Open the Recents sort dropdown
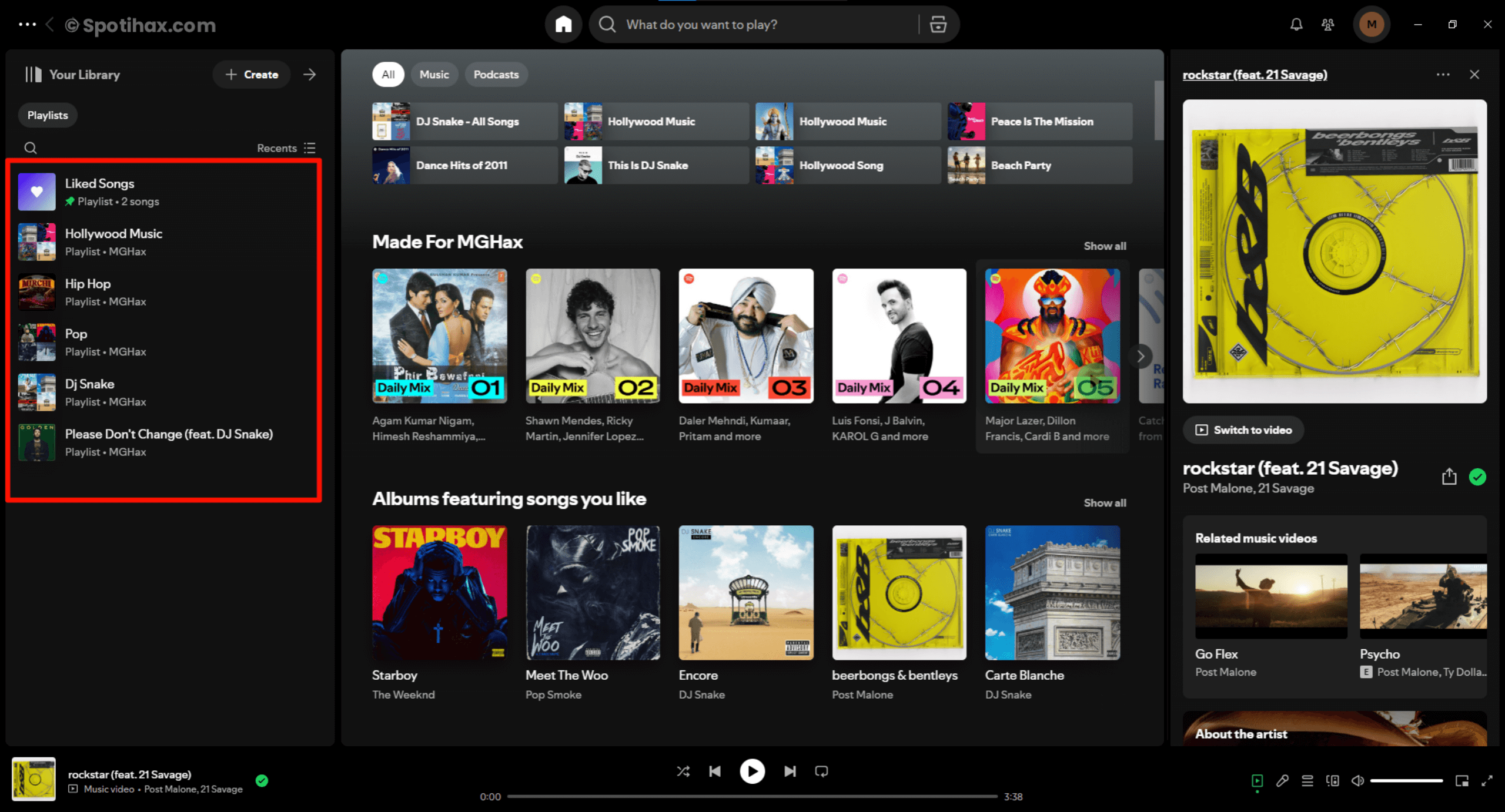 [x=286, y=147]
